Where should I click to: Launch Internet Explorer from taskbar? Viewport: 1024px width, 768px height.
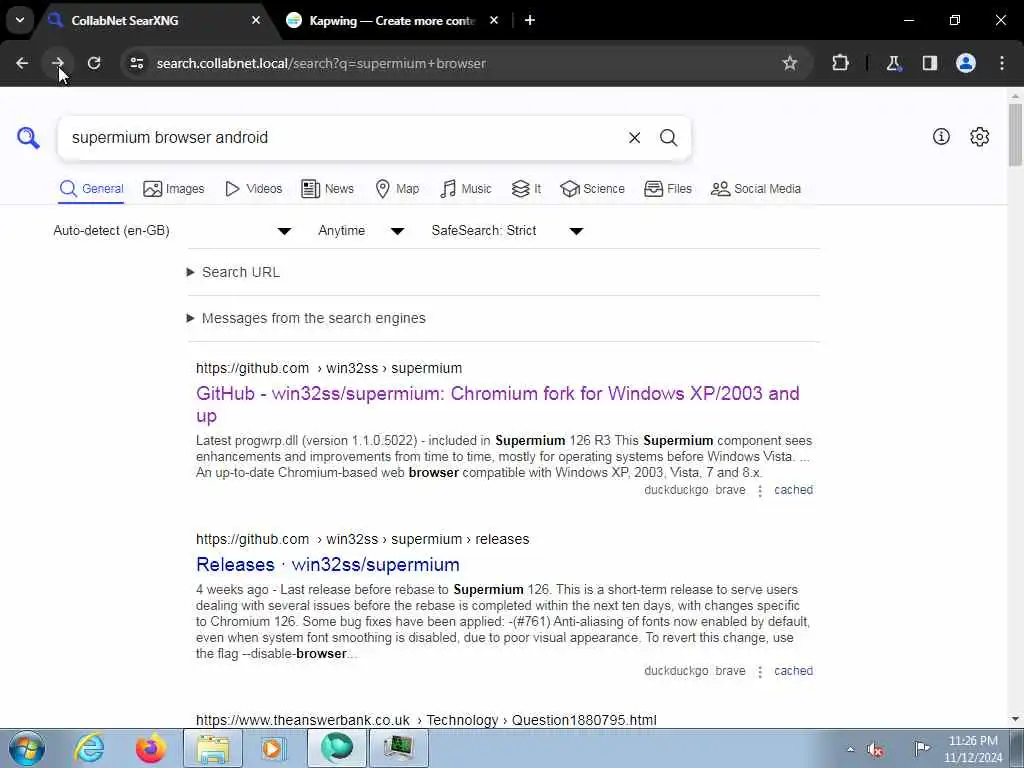(x=89, y=748)
